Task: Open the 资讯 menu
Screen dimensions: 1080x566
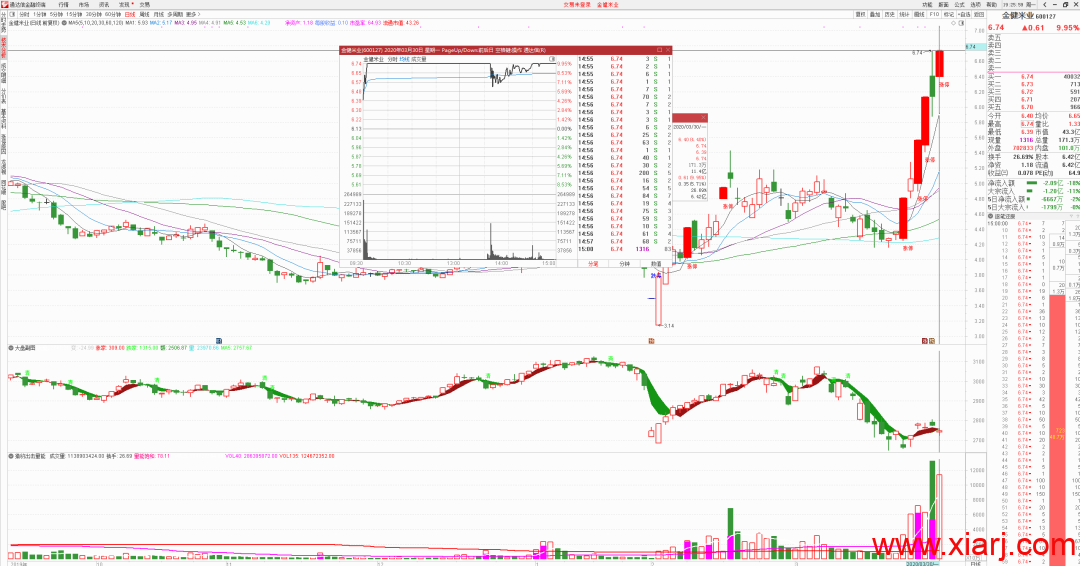Action: (104, 4)
